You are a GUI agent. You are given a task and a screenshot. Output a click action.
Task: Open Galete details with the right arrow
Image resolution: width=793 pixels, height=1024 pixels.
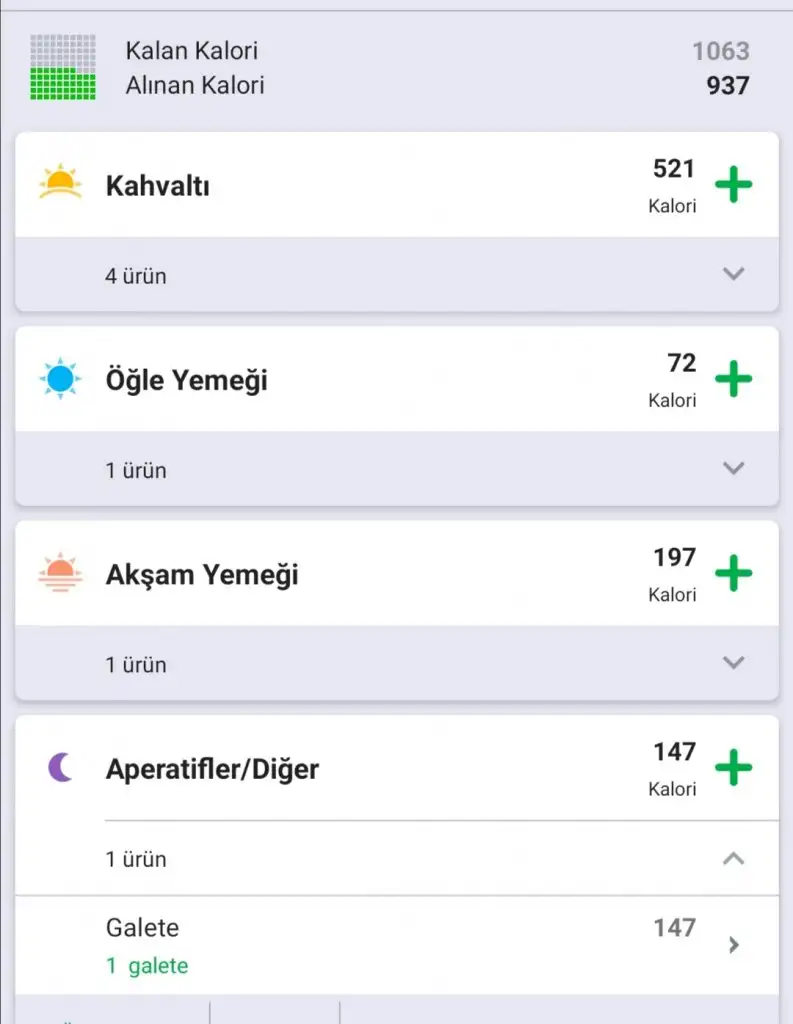coord(734,945)
